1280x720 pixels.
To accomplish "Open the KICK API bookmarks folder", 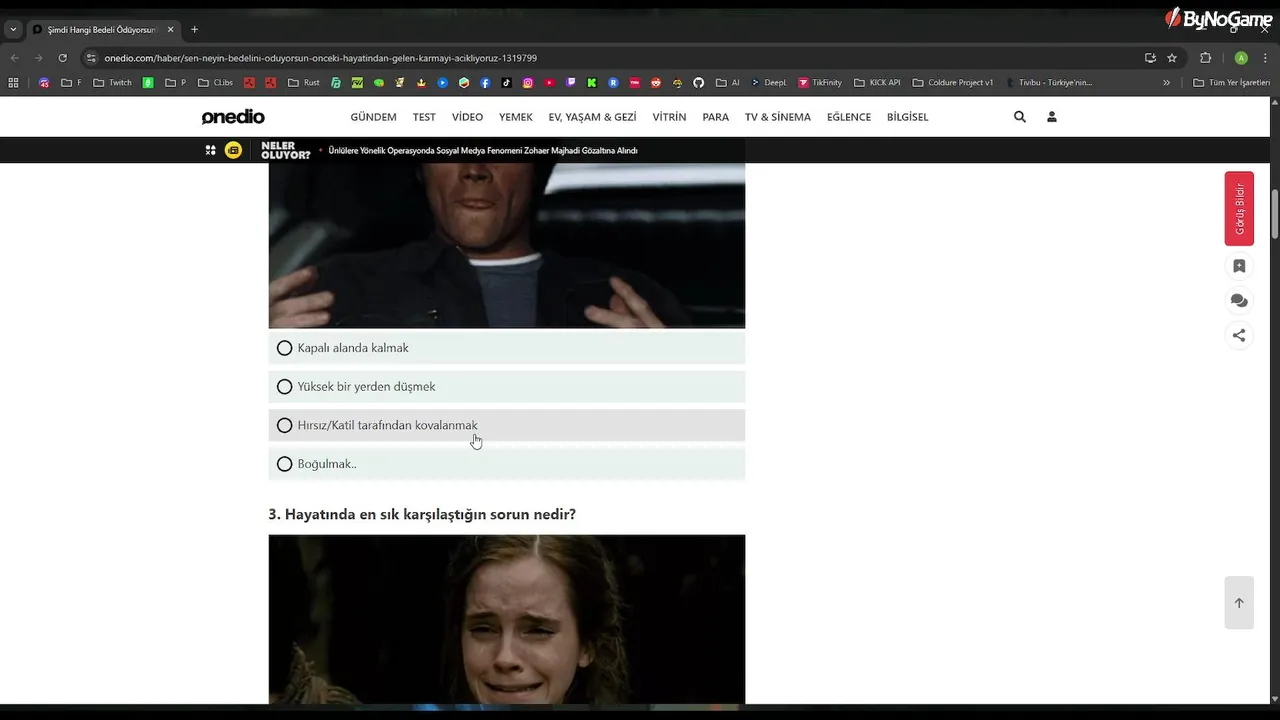I will coord(877,83).
